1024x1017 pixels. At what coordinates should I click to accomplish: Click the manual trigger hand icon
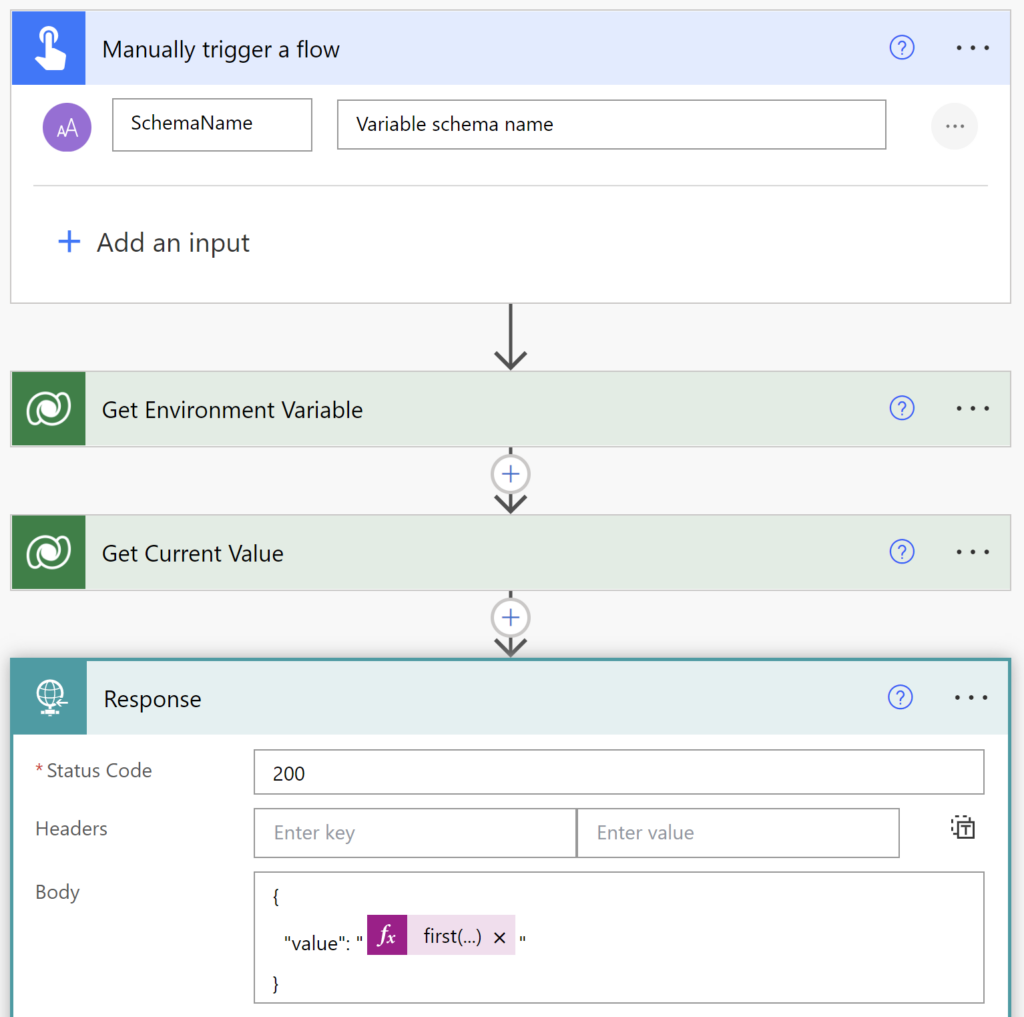pyautogui.click(x=49, y=48)
